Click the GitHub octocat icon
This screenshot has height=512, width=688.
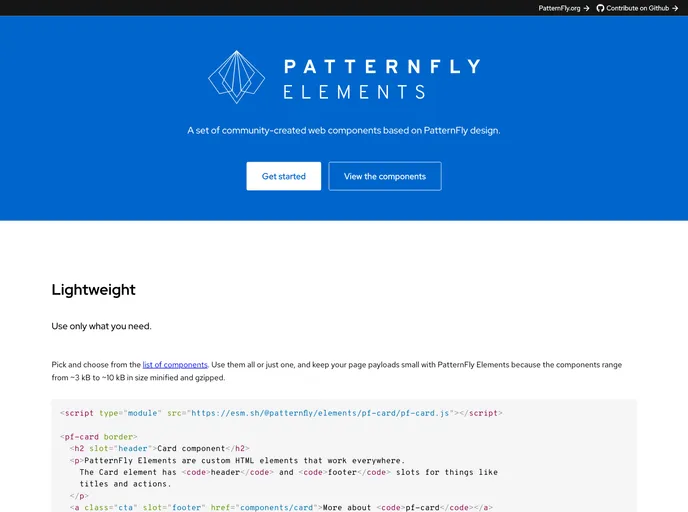click(x=600, y=8)
